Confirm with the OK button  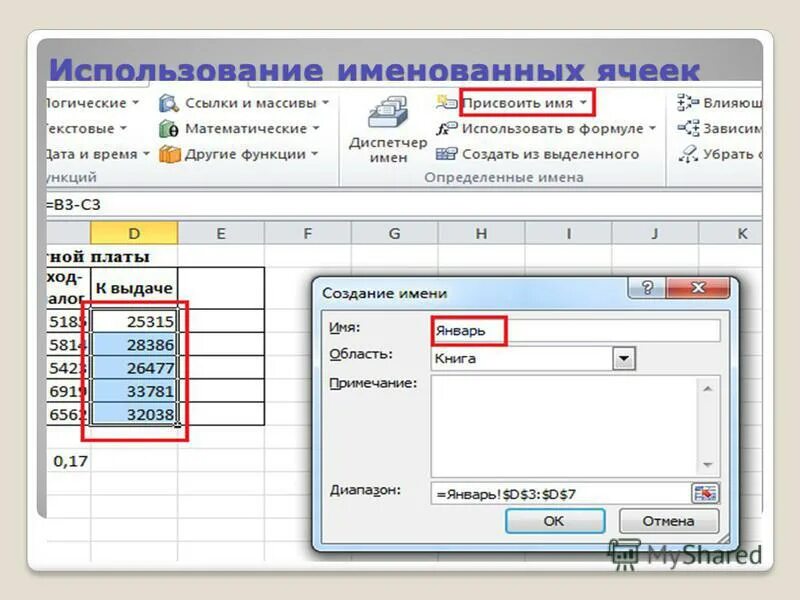(x=555, y=521)
